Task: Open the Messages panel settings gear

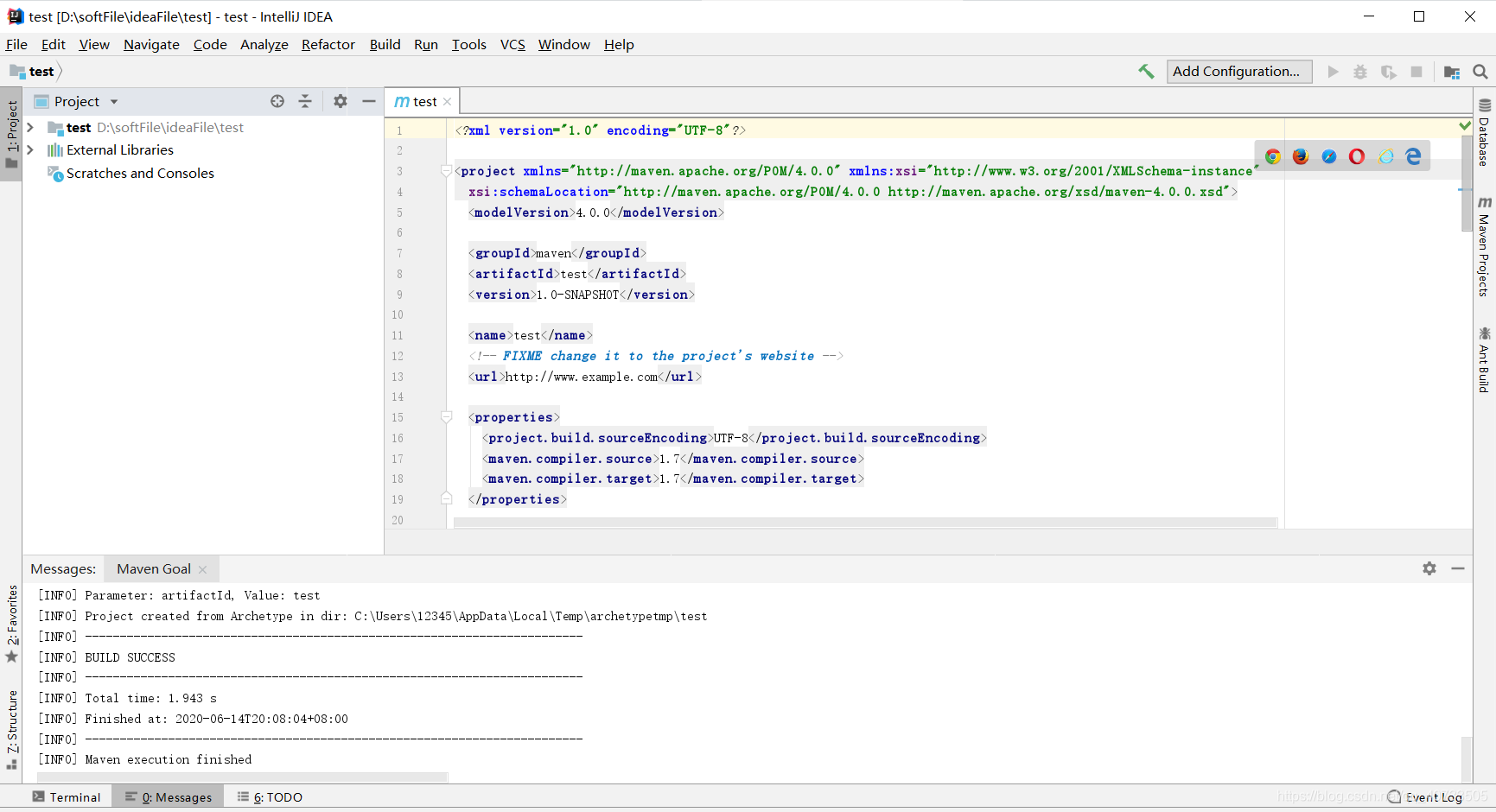Action: [x=1429, y=568]
